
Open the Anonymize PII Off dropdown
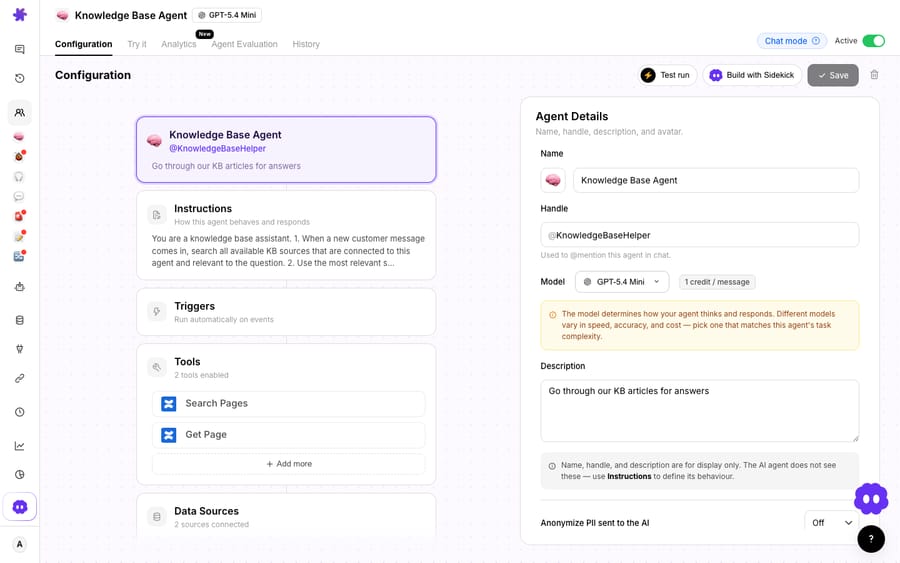click(832, 523)
